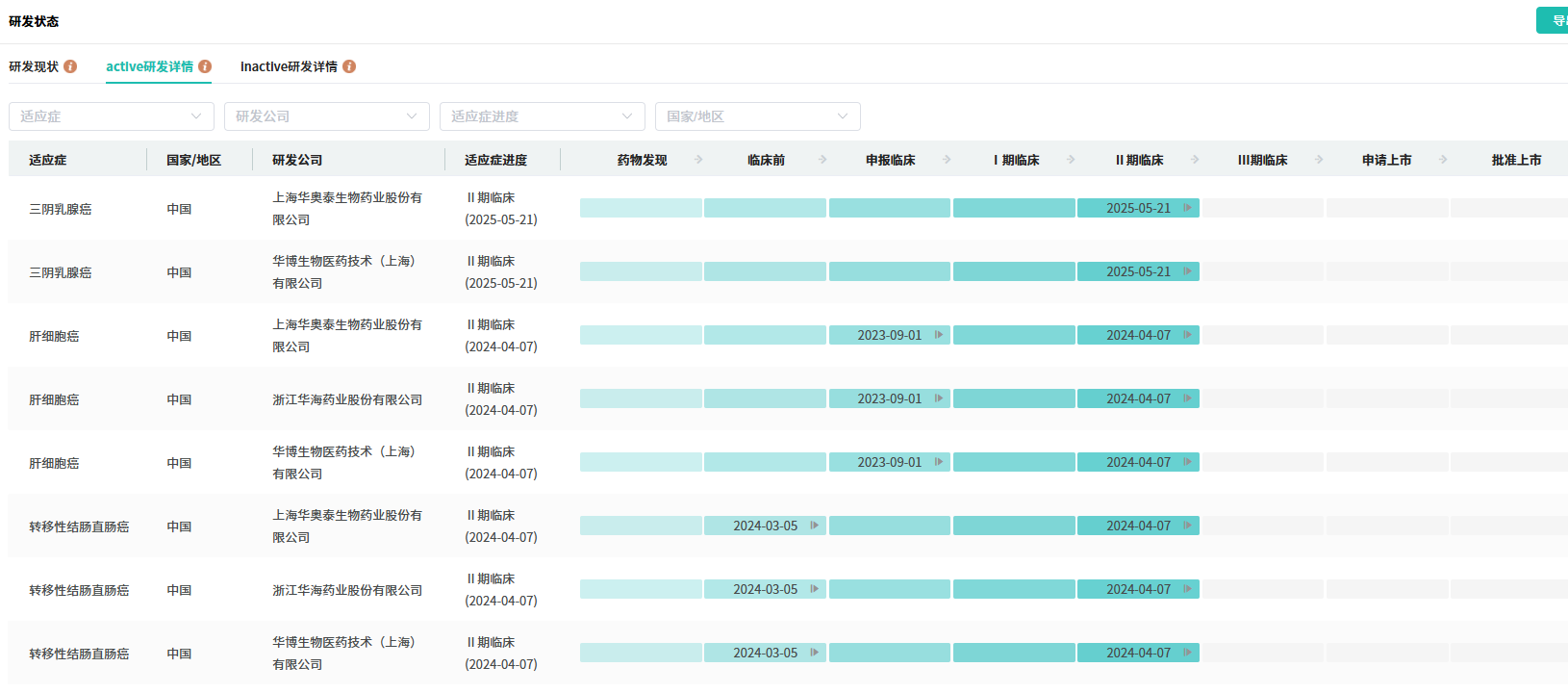The height and width of the screenshot is (693, 1568).
Task: Click info icon beside active研发详情 tab
Action: point(205,66)
